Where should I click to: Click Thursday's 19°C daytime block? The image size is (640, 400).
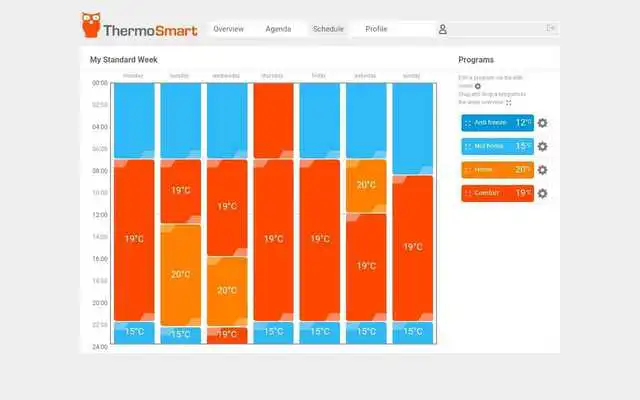click(x=273, y=240)
